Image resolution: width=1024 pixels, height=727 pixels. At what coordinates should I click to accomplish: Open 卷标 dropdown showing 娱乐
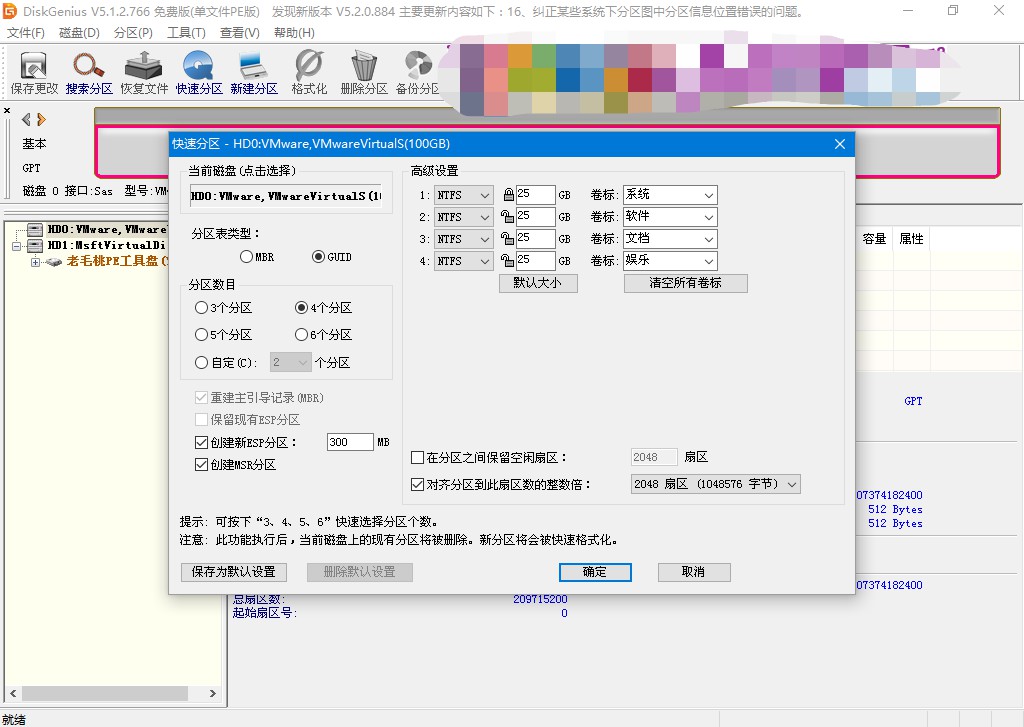(670, 261)
